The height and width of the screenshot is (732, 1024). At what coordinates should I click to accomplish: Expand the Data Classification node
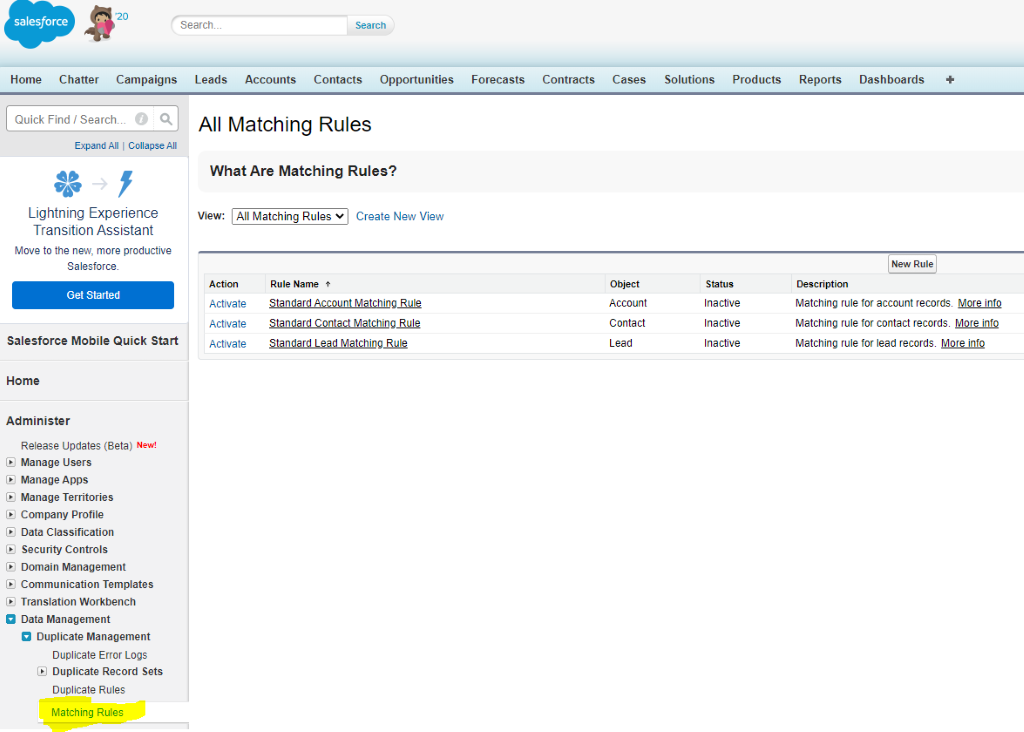pos(10,532)
